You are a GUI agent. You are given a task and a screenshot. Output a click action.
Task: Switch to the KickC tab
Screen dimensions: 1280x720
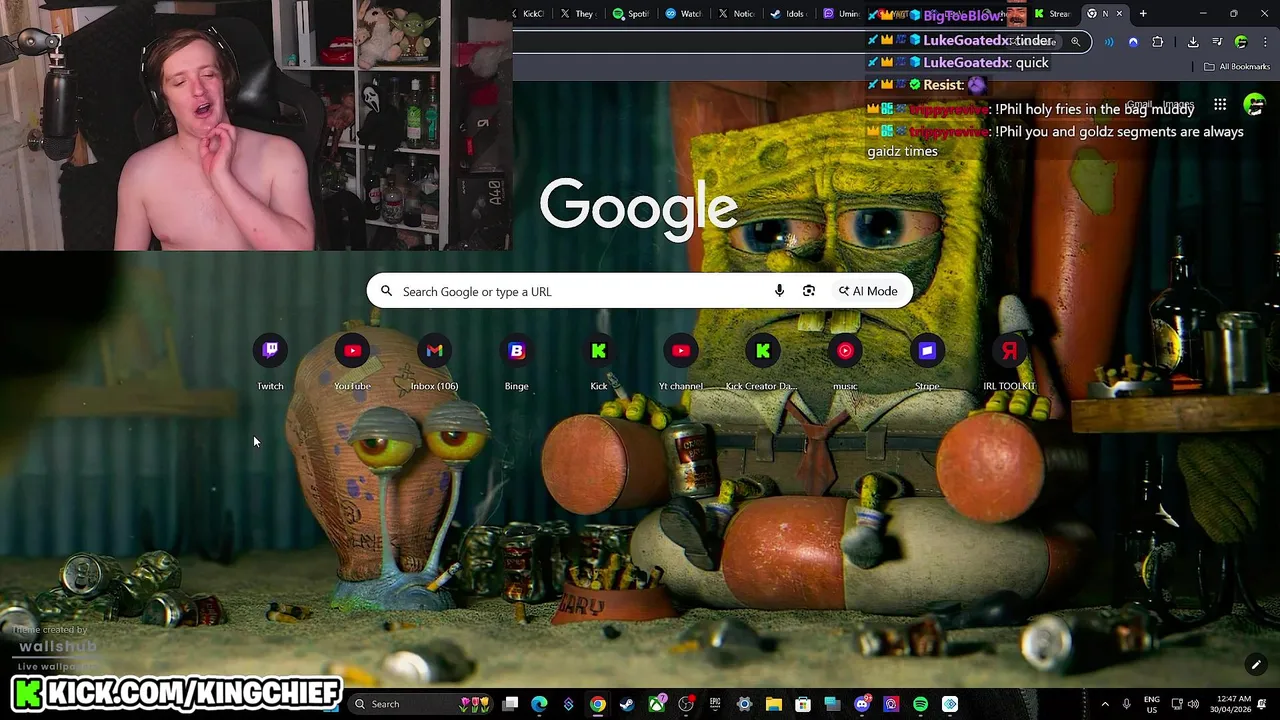pyautogui.click(x=528, y=14)
